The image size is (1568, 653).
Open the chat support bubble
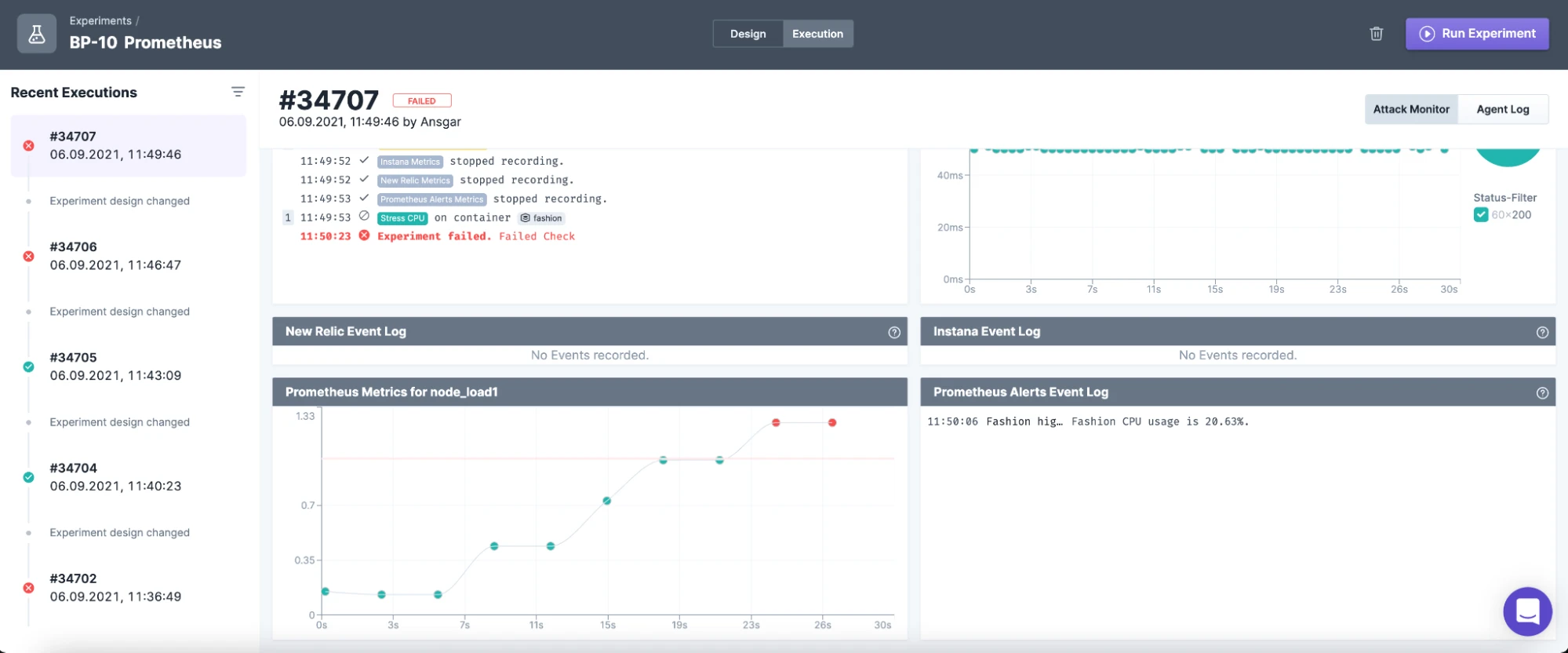(x=1527, y=611)
